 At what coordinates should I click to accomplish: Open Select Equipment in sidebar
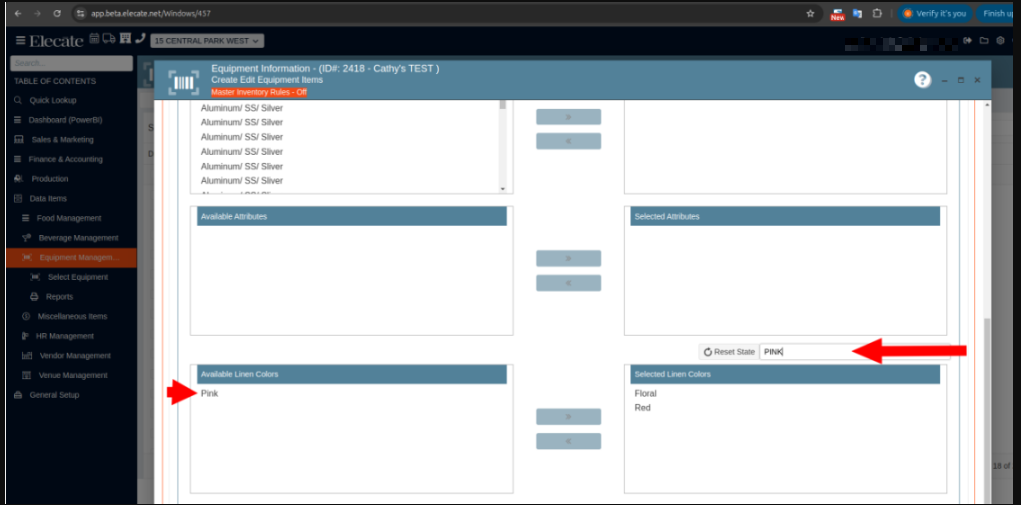point(77,277)
